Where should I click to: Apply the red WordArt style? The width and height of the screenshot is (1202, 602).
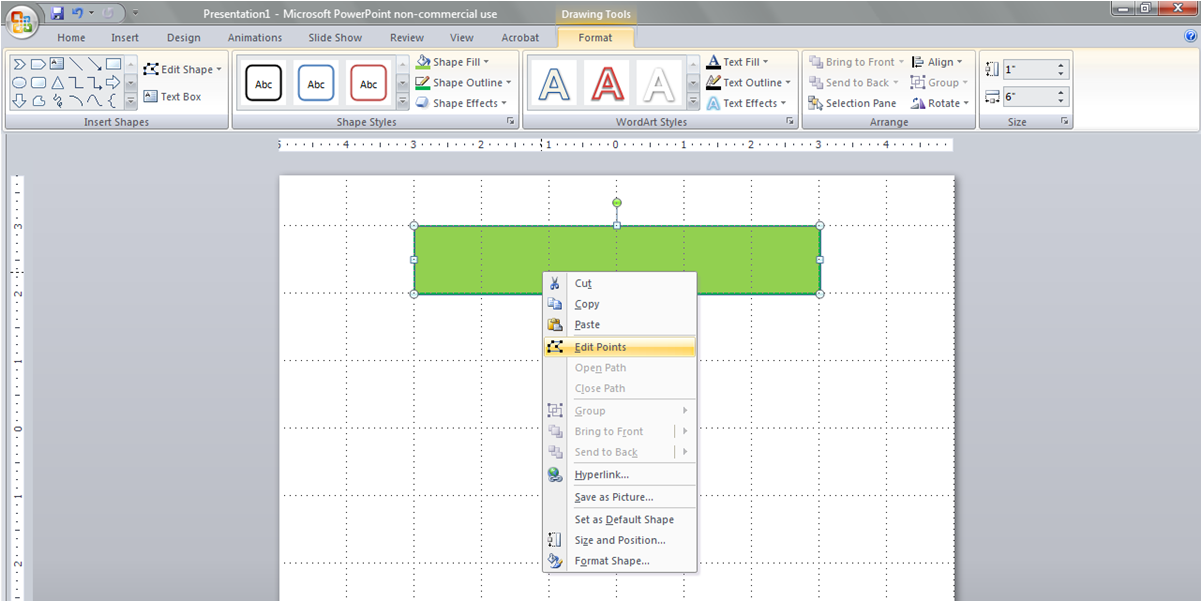click(607, 85)
